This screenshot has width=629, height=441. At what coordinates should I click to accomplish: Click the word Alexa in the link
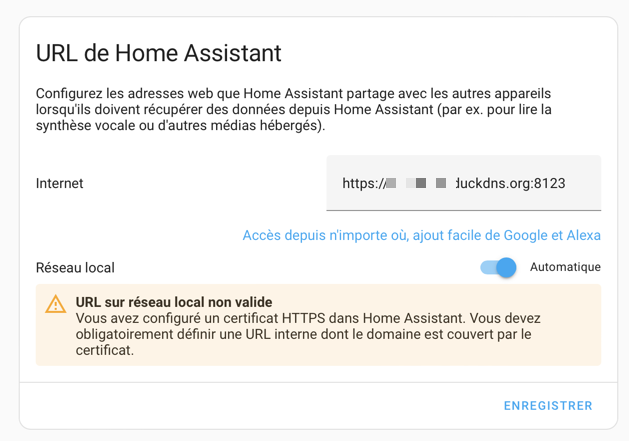tap(584, 235)
